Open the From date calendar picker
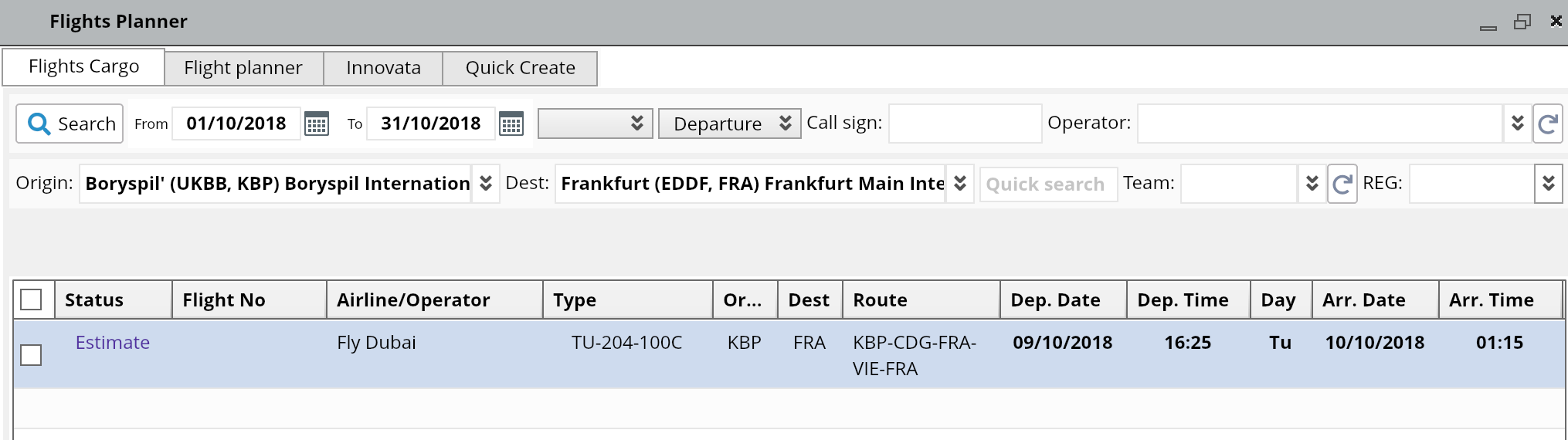This screenshot has height=440, width=1568. (x=317, y=124)
